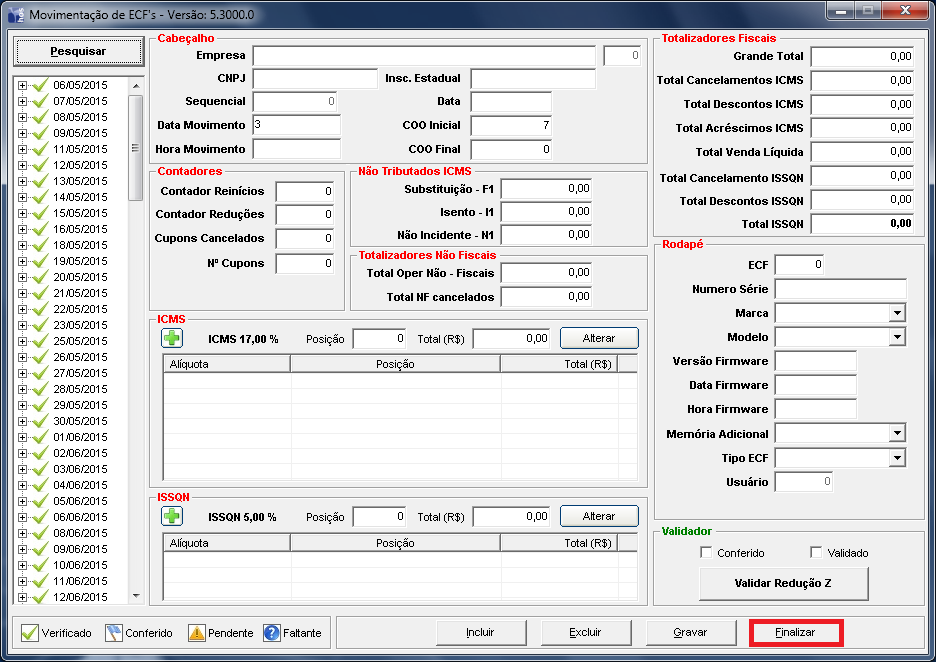Click the Validar Redução Z button
Image resolution: width=936 pixels, height=662 pixels.
pyautogui.click(x=783, y=583)
